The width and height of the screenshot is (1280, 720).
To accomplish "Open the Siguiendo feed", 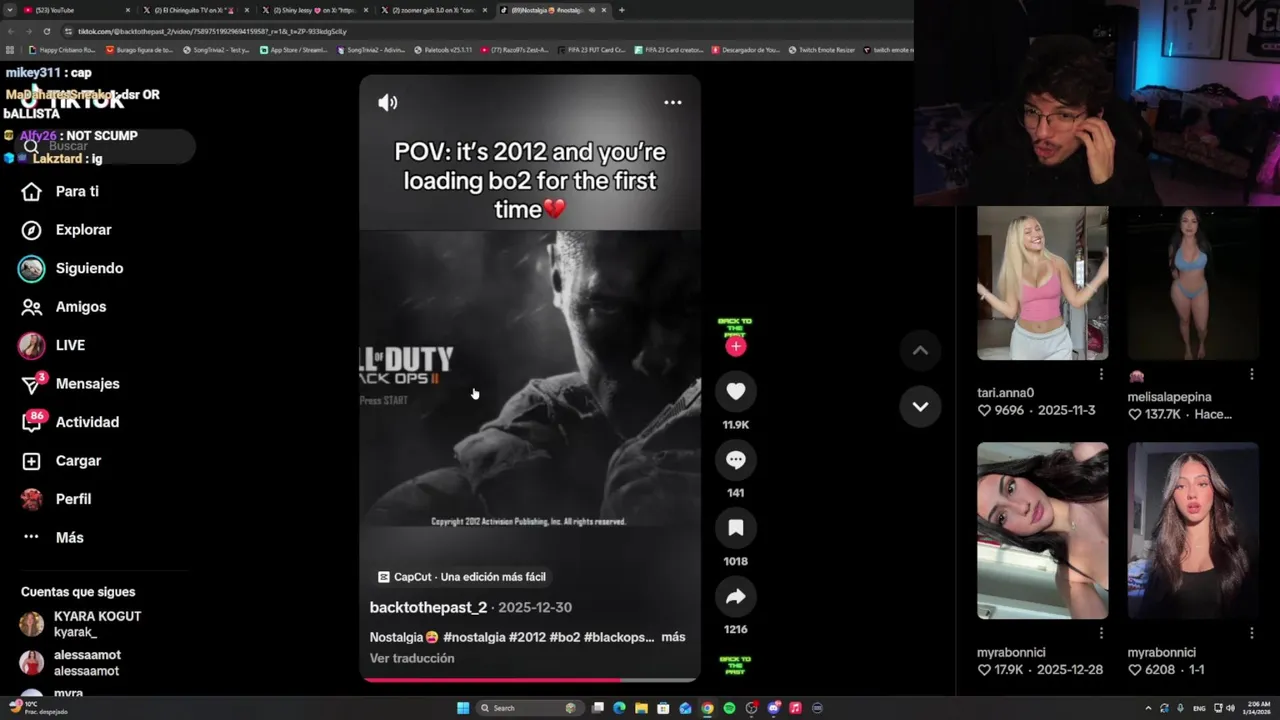I will pyautogui.click(x=71, y=268).
